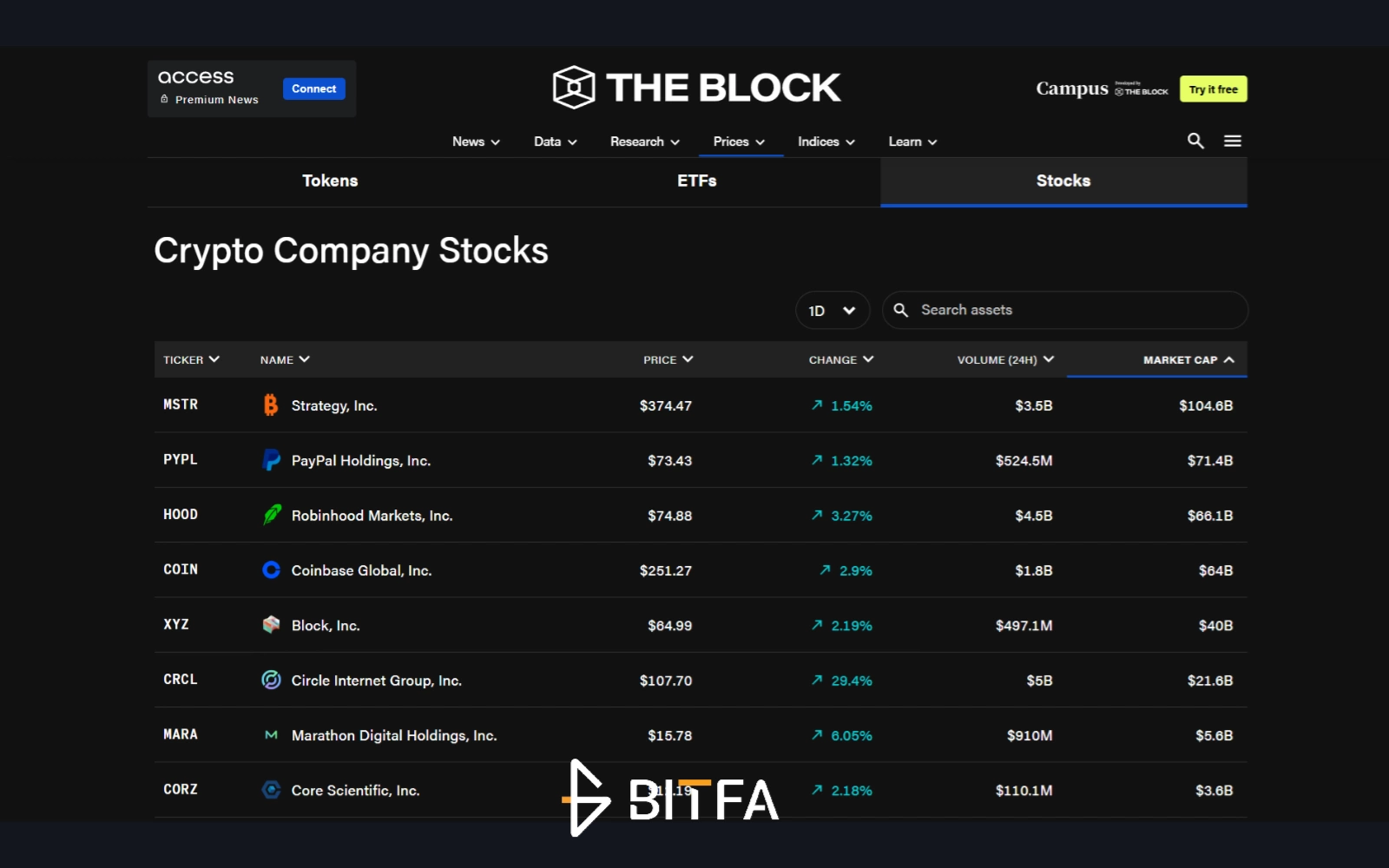Click the up arrow beside CRCL 29.4% change
Image resolution: width=1389 pixels, height=868 pixels.
point(817,680)
